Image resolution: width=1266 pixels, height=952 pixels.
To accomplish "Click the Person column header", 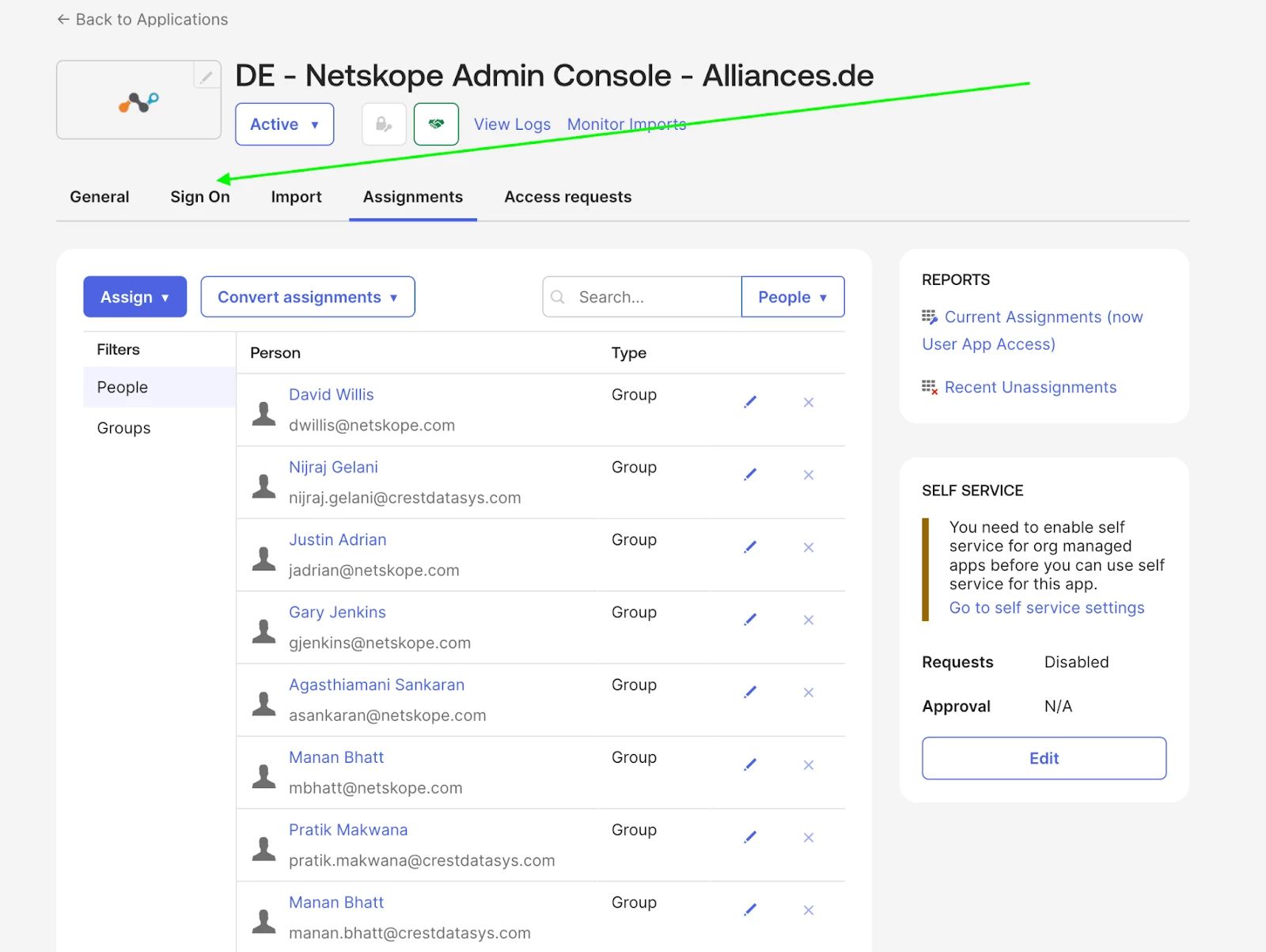I will click(275, 353).
